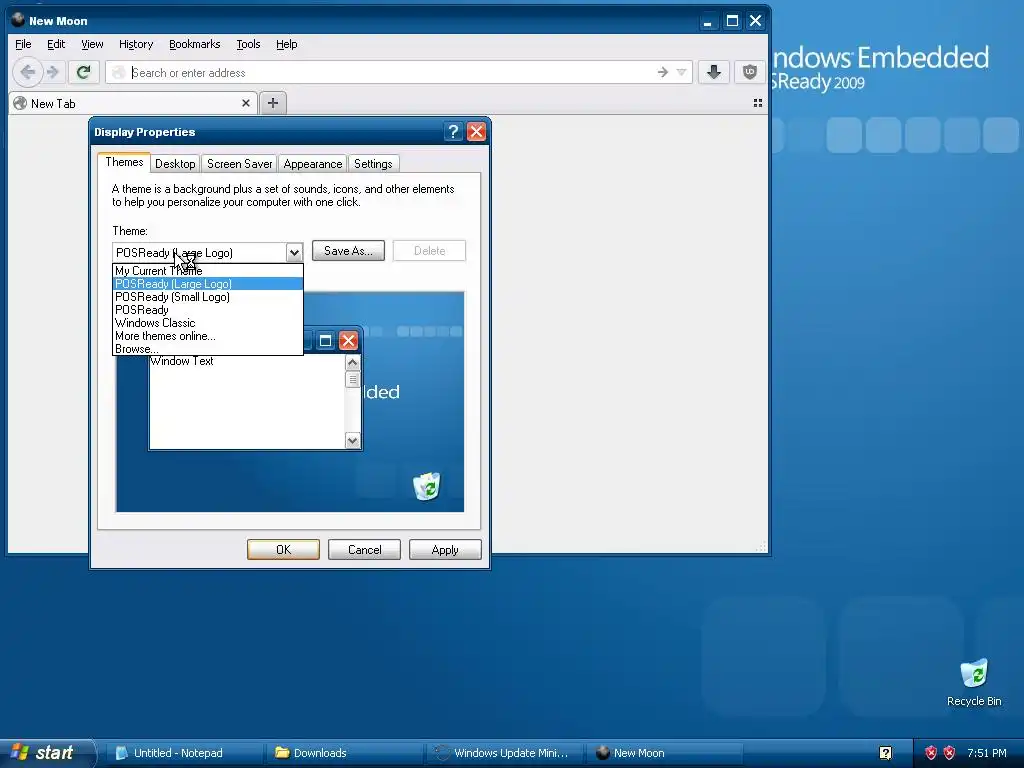Switch to Downloads folder taskbar button

pyautogui.click(x=344, y=753)
